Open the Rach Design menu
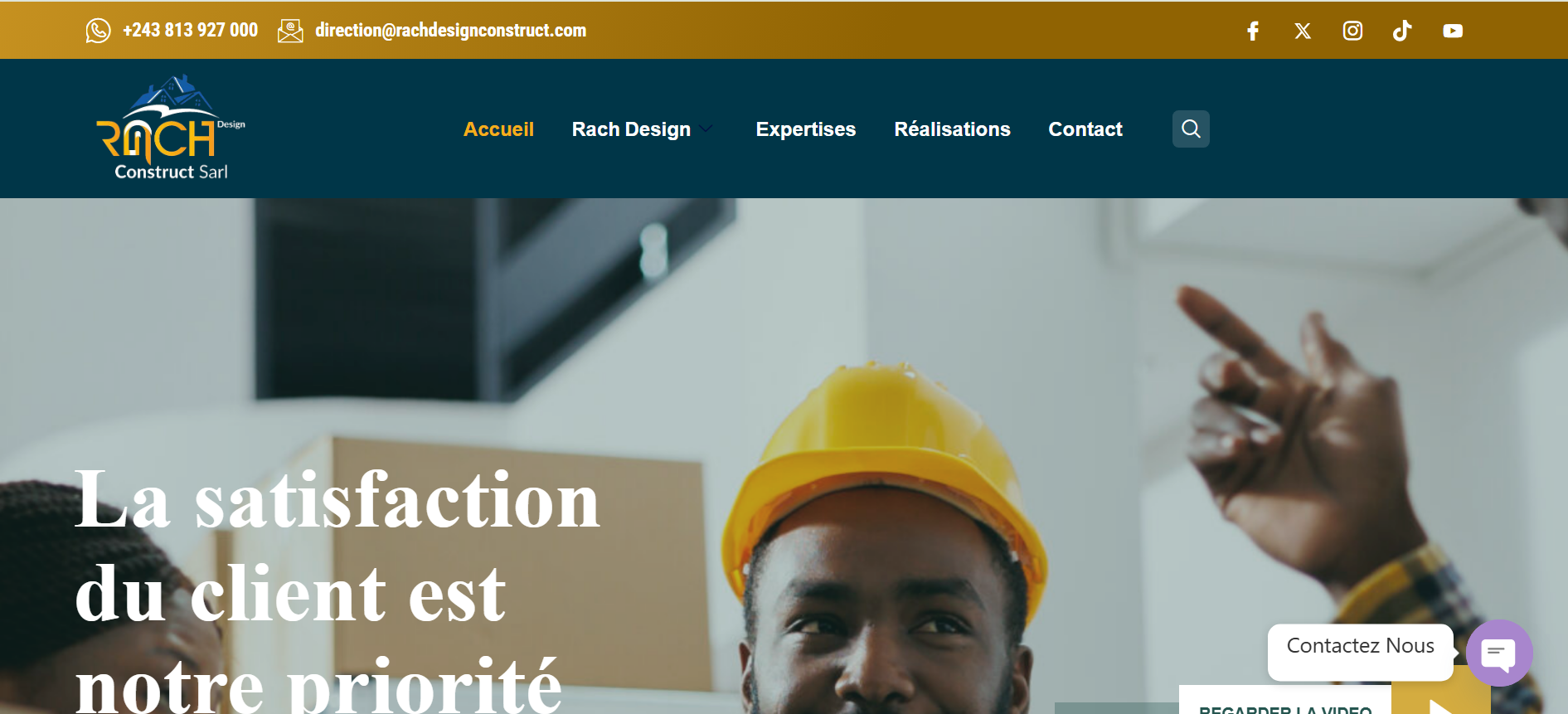 coord(631,129)
